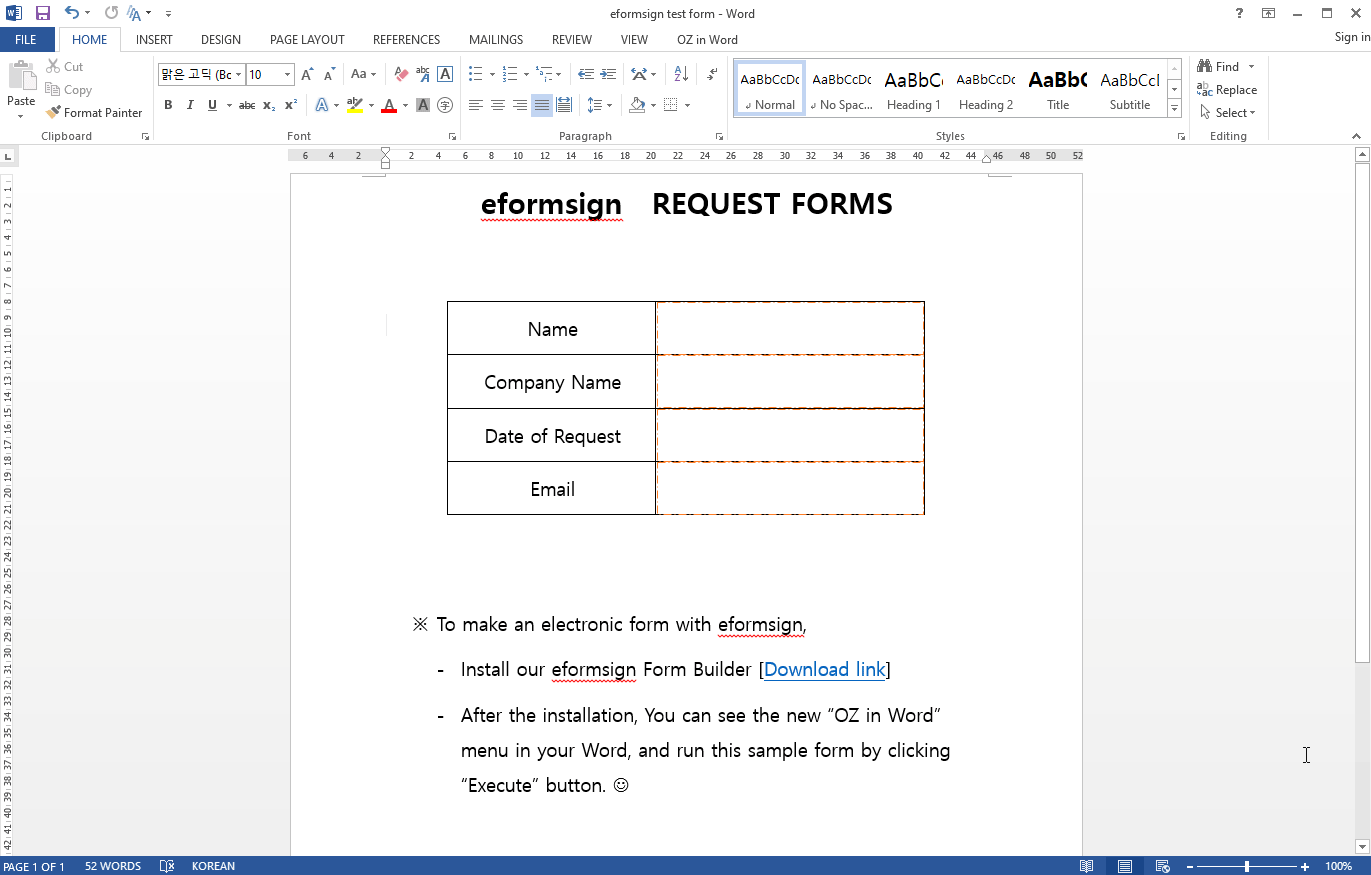Click 52 WORDS in status bar
This screenshot has width=1371, height=875.
pos(113,866)
